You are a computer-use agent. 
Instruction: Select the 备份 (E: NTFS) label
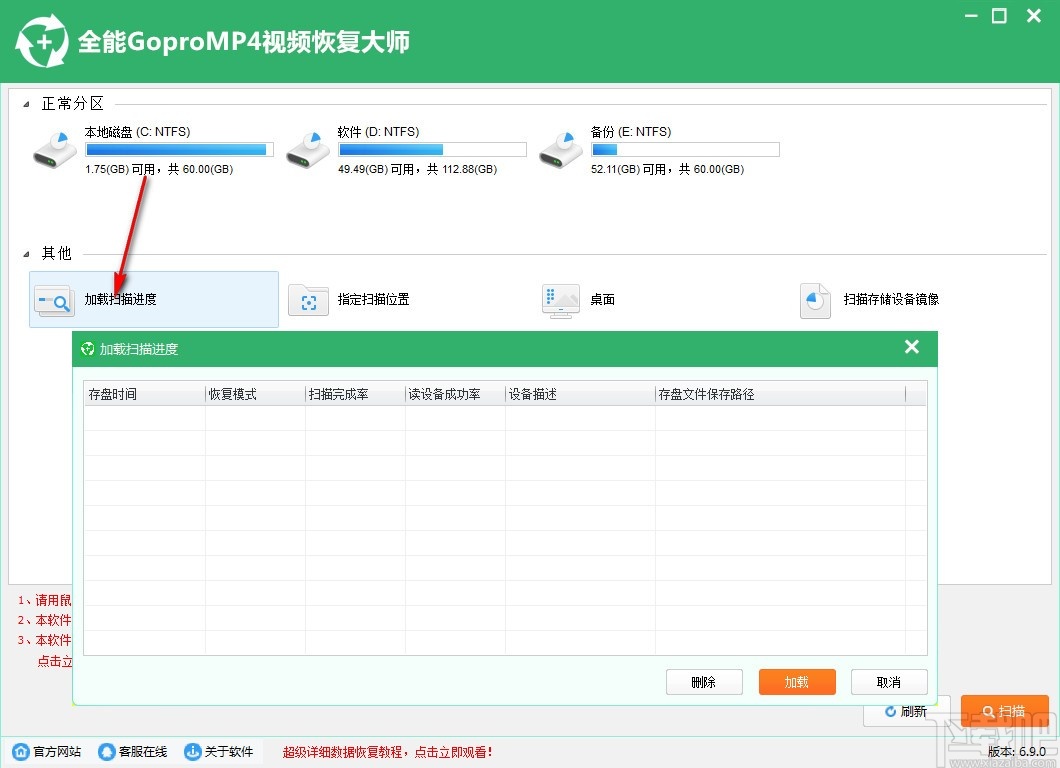point(631,132)
